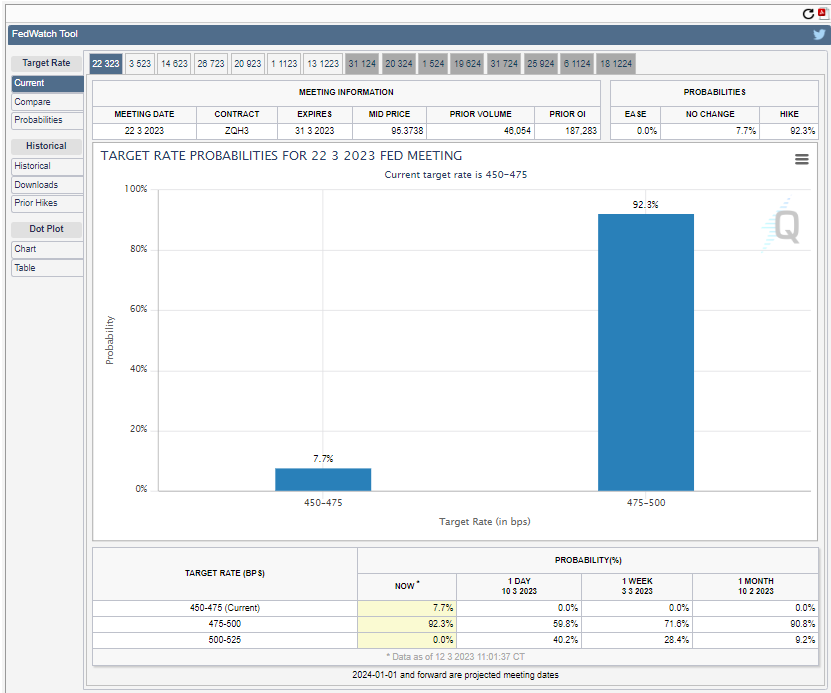Select the 18 1224 meeting tab
Image resolution: width=831 pixels, height=693 pixels.
pos(616,64)
